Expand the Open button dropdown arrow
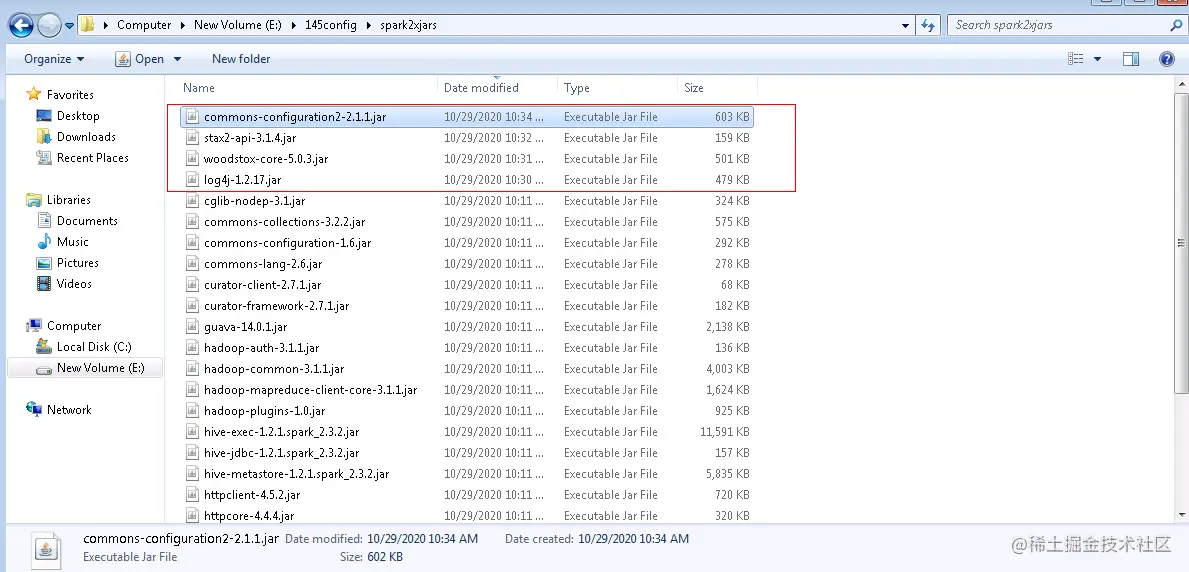The width and height of the screenshot is (1189, 572). [x=177, y=59]
